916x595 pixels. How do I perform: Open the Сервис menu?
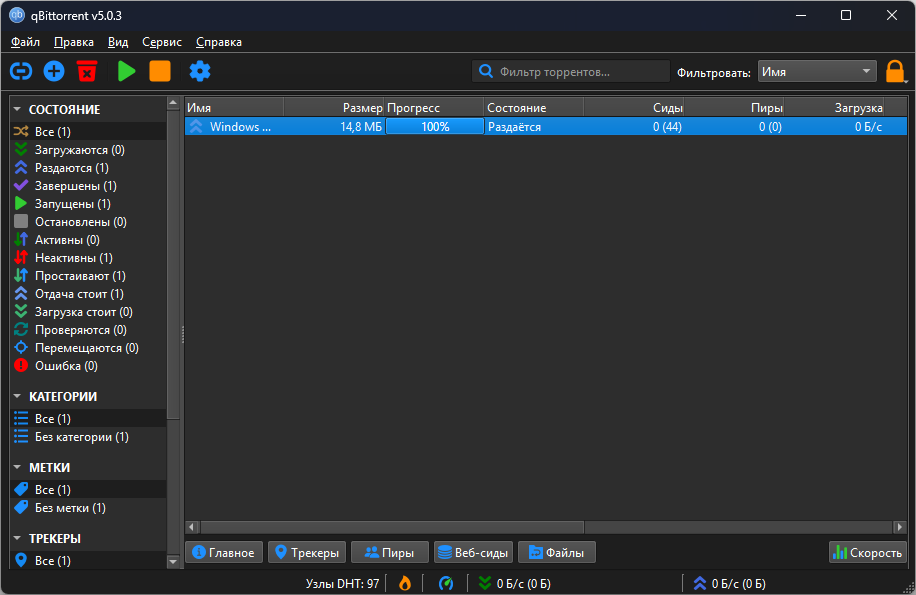click(x=162, y=42)
